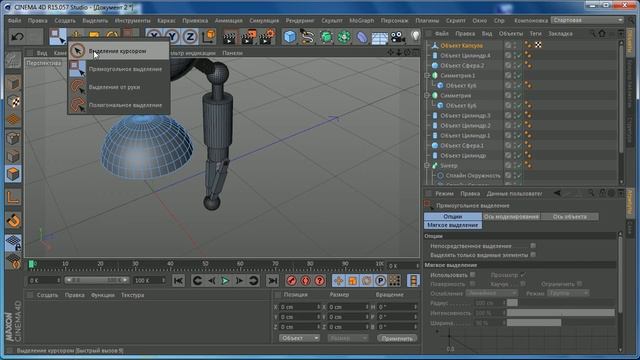
Task: Check Выделять только видимые элементы
Action: click(533, 255)
